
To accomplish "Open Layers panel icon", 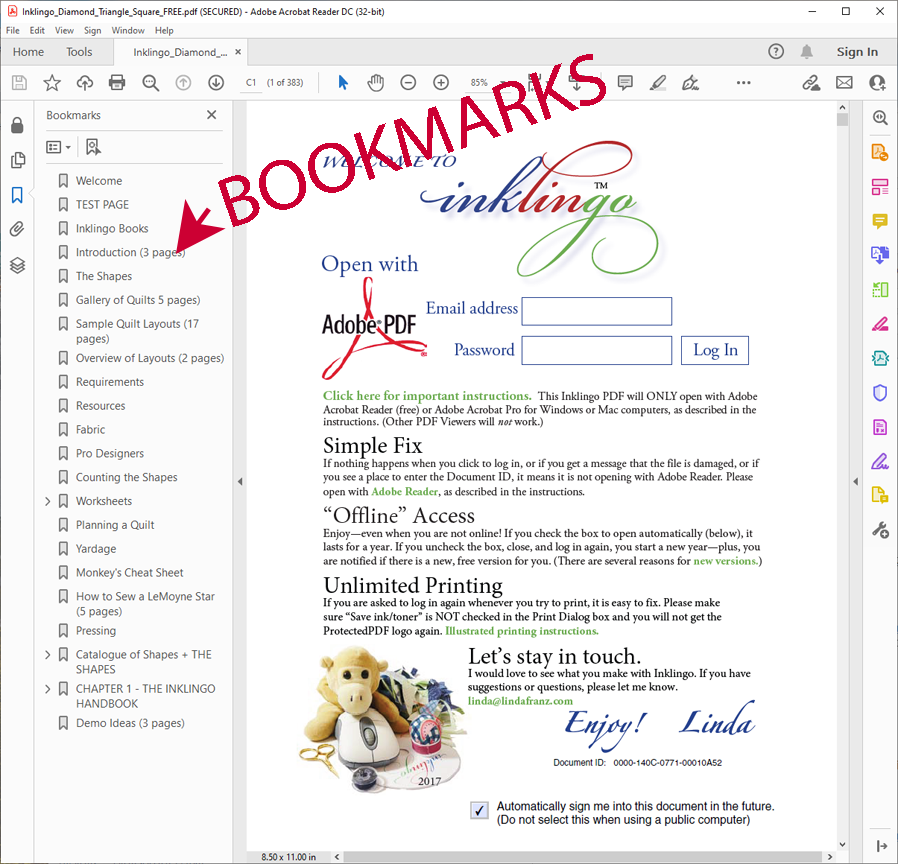I will (x=18, y=266).
